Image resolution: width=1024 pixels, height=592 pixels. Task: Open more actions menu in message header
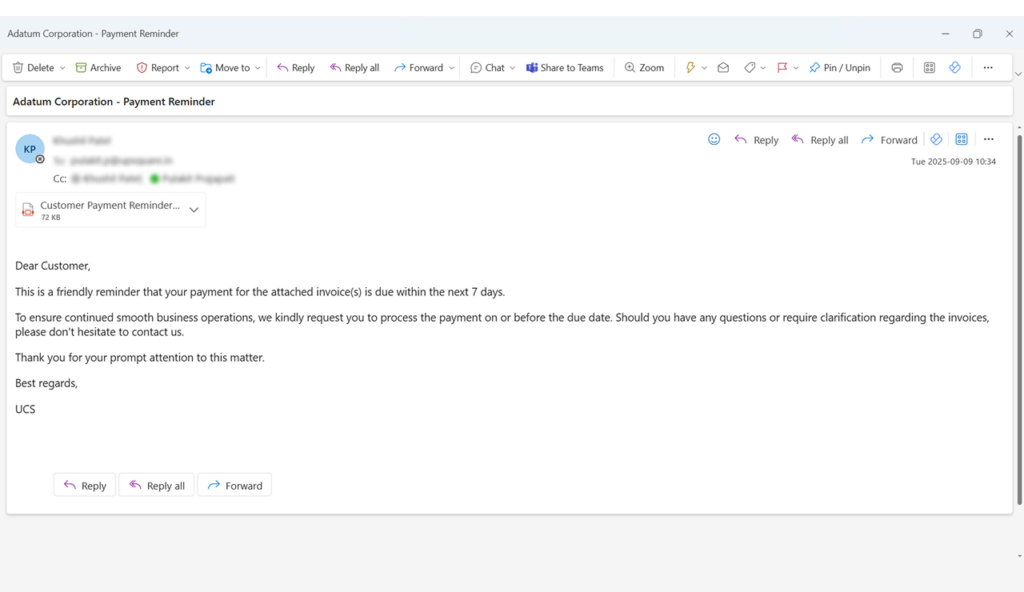point(988,140)
